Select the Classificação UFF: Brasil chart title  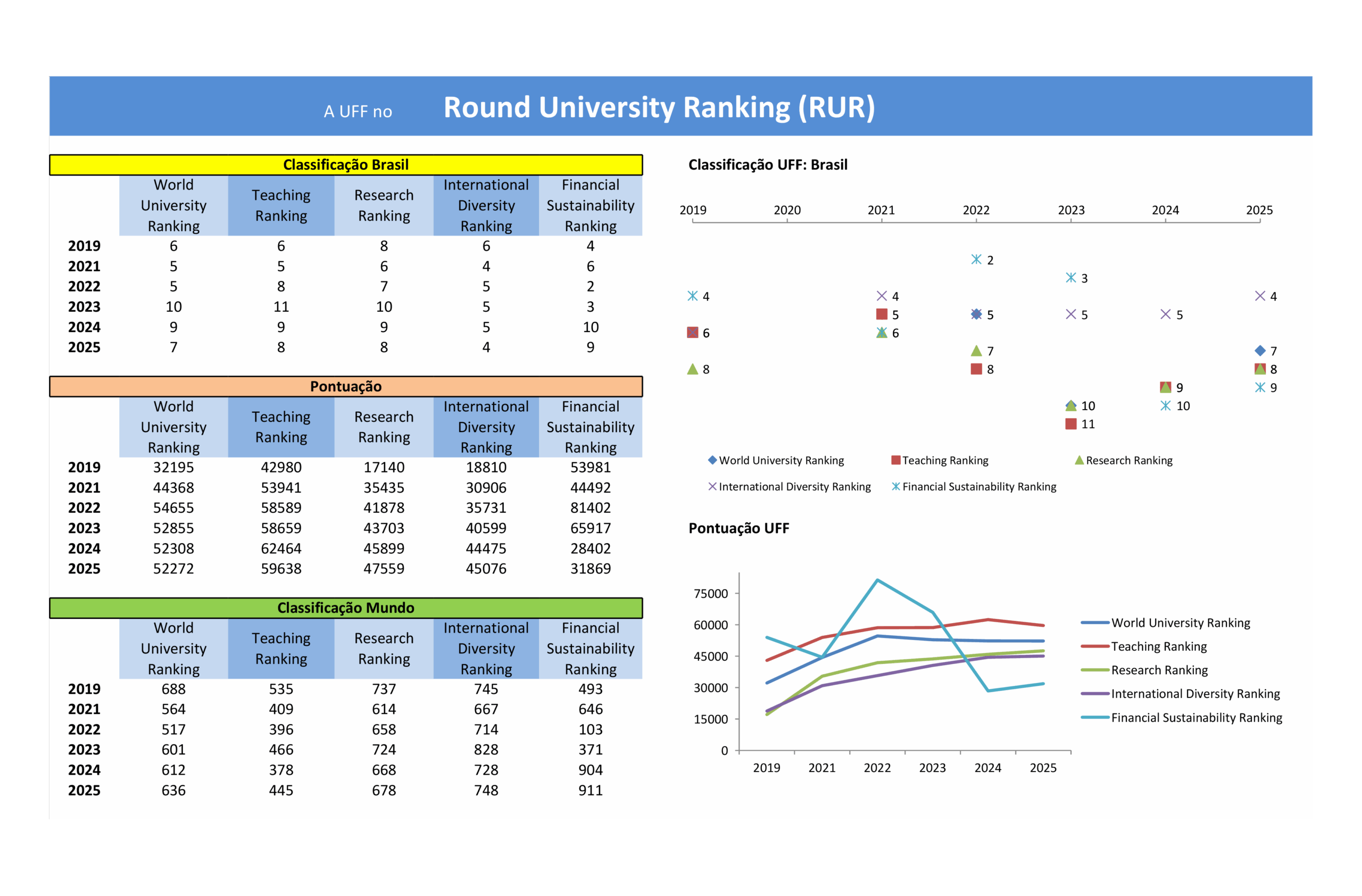767,165
